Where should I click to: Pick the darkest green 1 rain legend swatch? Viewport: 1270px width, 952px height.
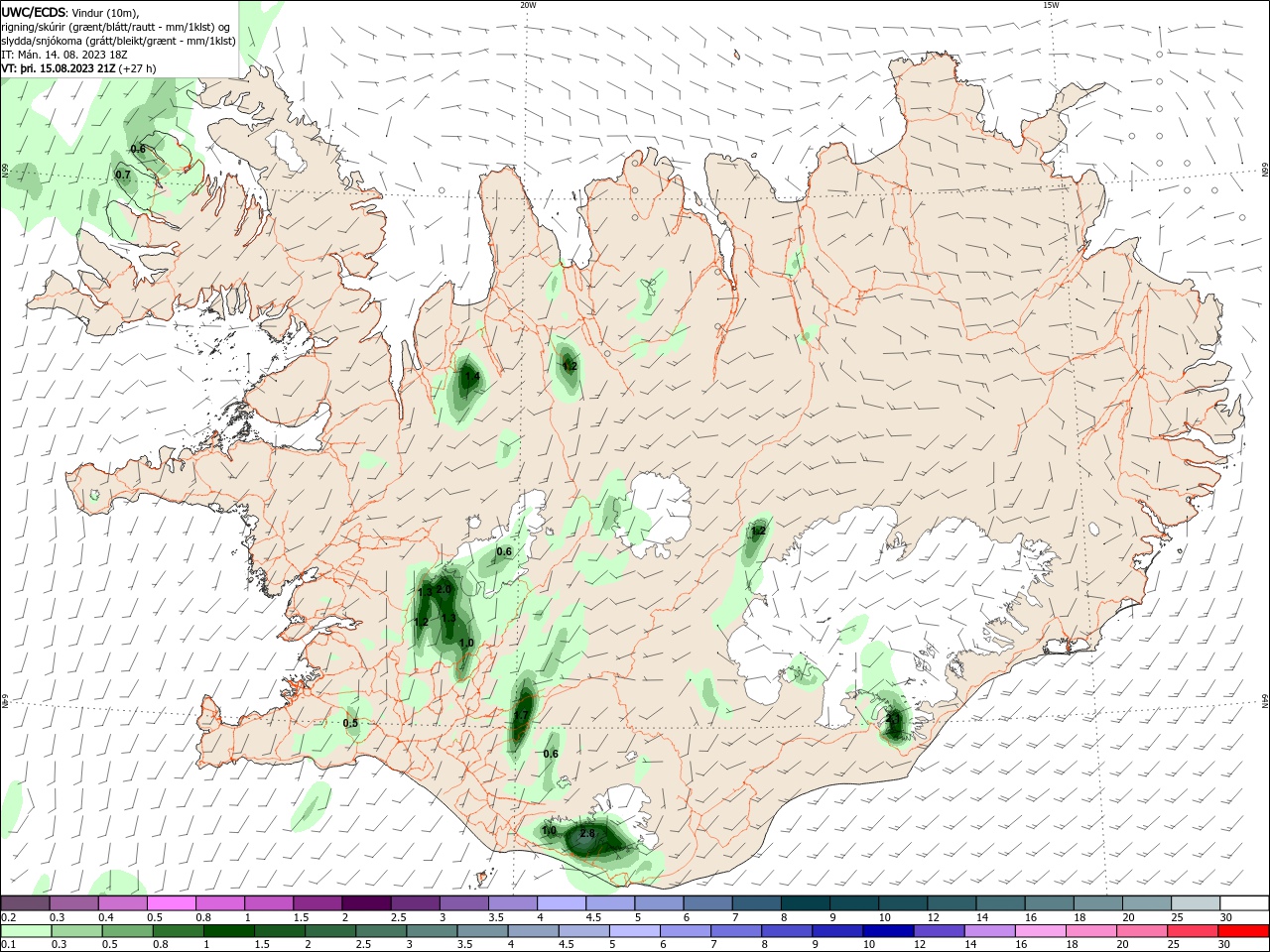coord(228,931)
